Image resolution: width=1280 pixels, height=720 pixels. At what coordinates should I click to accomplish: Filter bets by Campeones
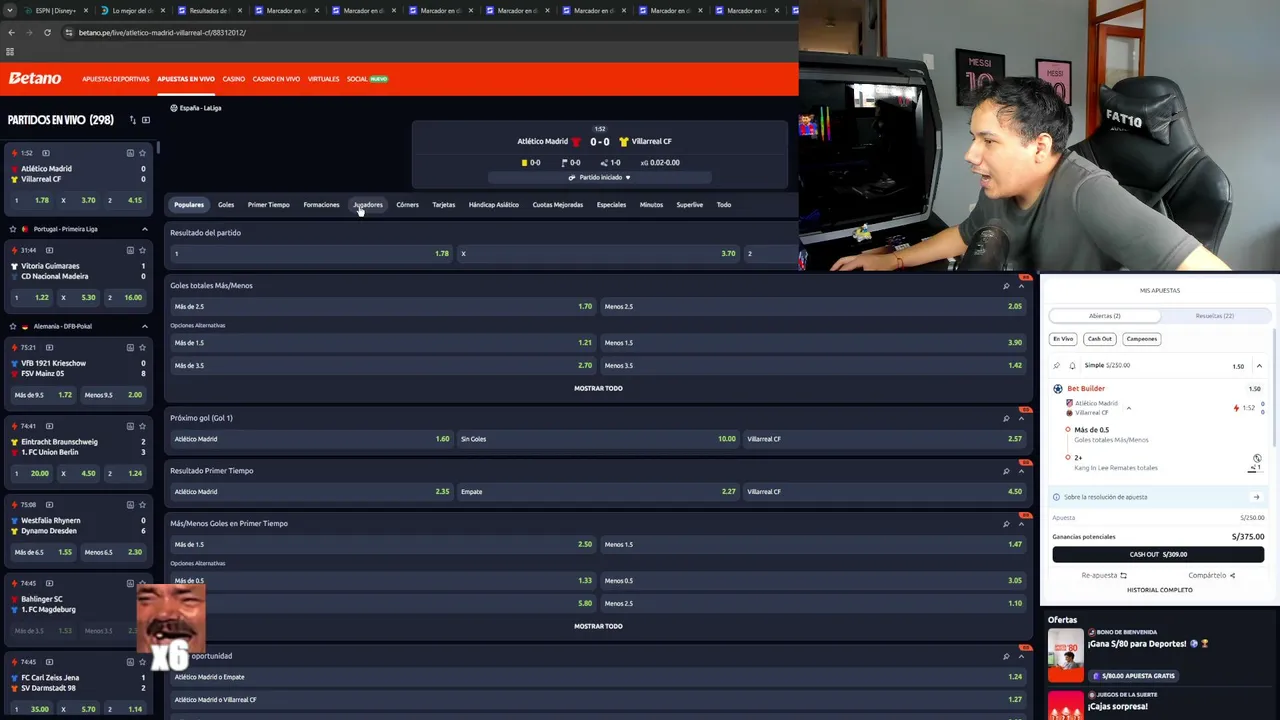pyautogui.click(x=1141, y=339)
